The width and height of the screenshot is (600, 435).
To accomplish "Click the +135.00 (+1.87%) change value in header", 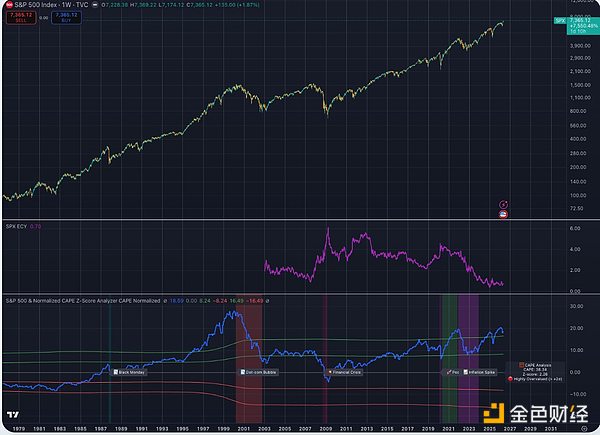I will [236, 5].
